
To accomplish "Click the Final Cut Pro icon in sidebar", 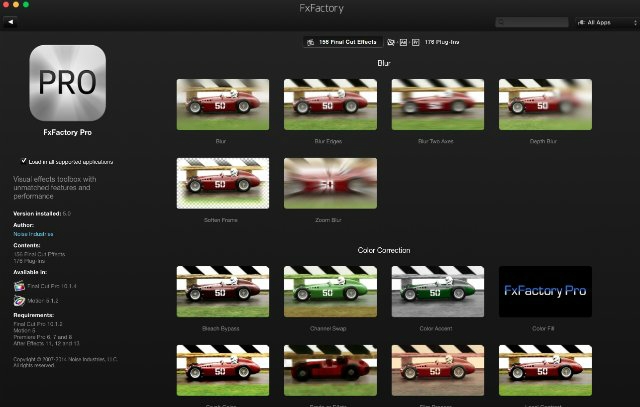I will point(20,285).
